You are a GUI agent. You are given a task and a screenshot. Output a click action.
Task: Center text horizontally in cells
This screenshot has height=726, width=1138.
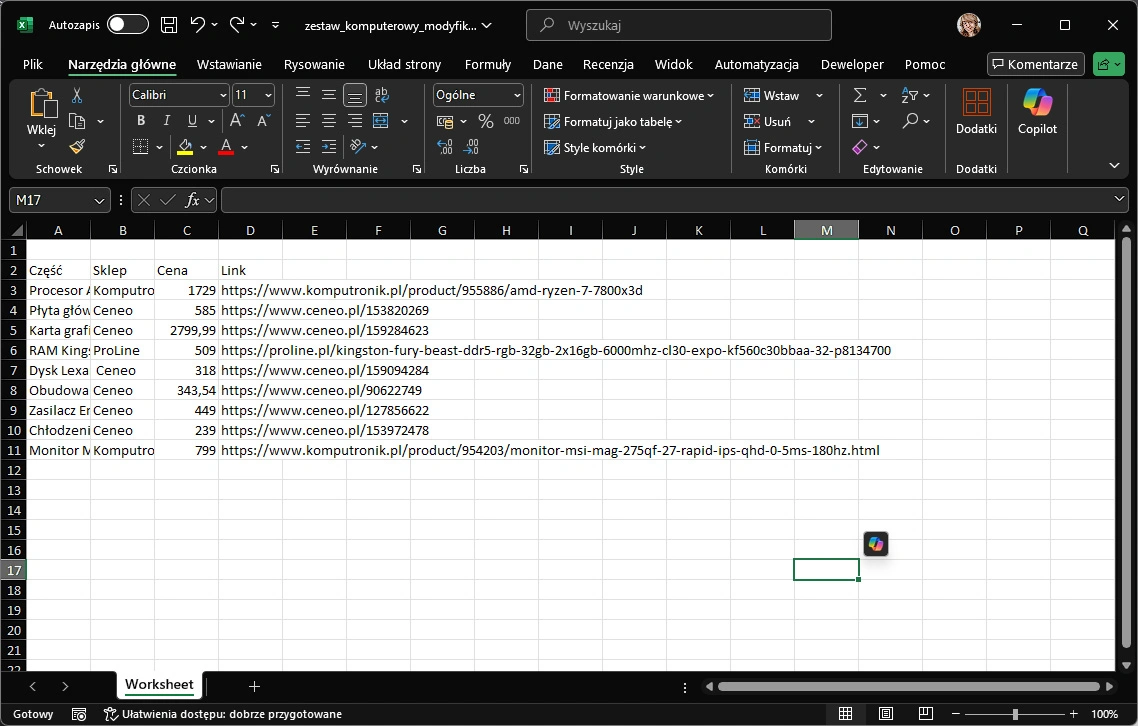tap(329, 121)
